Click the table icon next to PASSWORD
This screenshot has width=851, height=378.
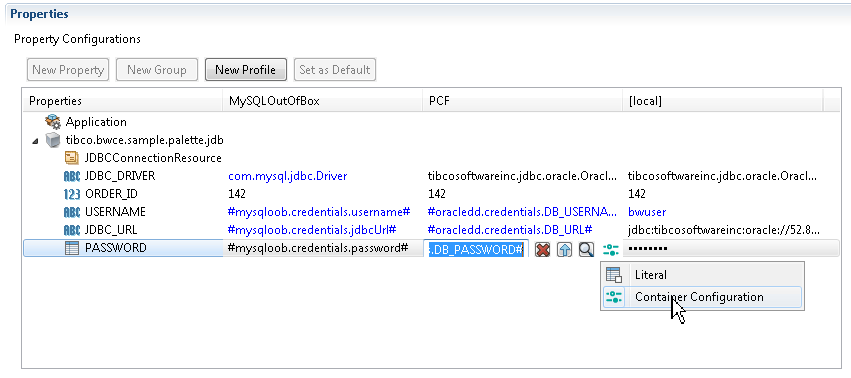72,248
